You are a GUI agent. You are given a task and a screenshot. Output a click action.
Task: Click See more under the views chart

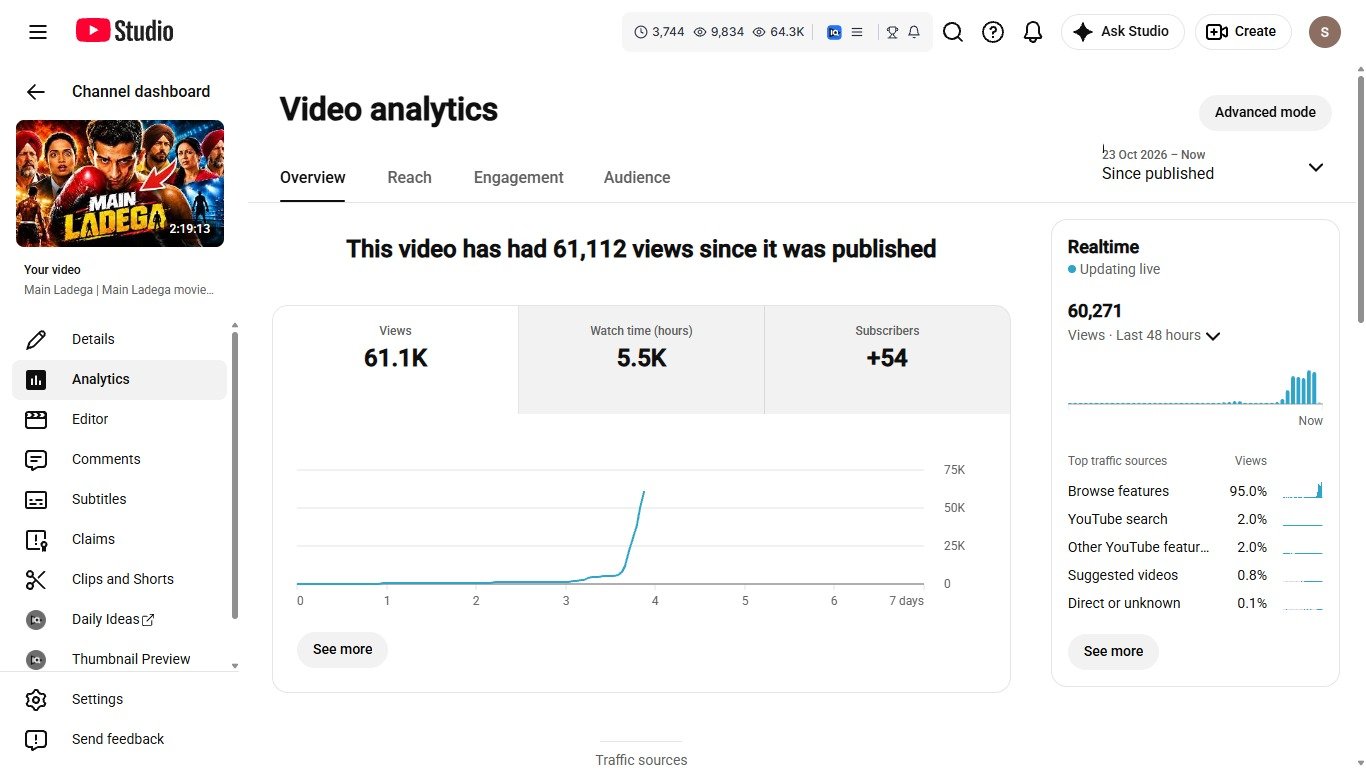(342, 649)
